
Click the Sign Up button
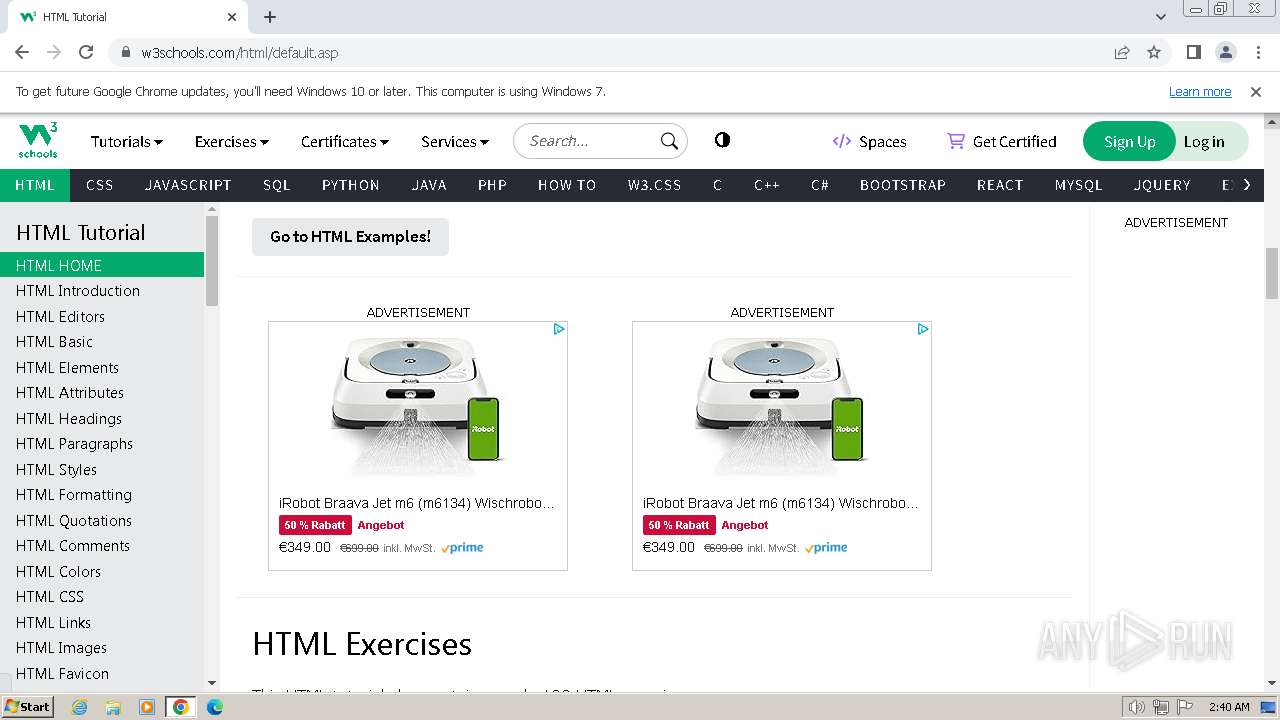pyautogui.click(x=1130, y=141)
